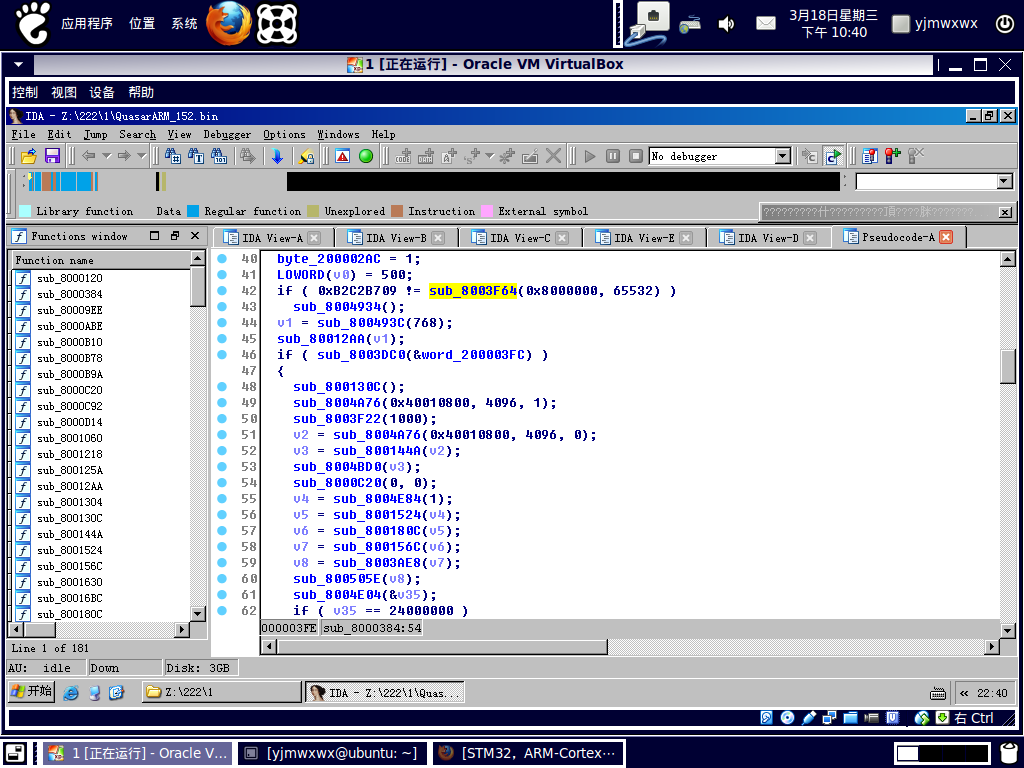Open the VirtualBox 设备 menu
This screenshot has width=1024, height=768.
[101, 92]
